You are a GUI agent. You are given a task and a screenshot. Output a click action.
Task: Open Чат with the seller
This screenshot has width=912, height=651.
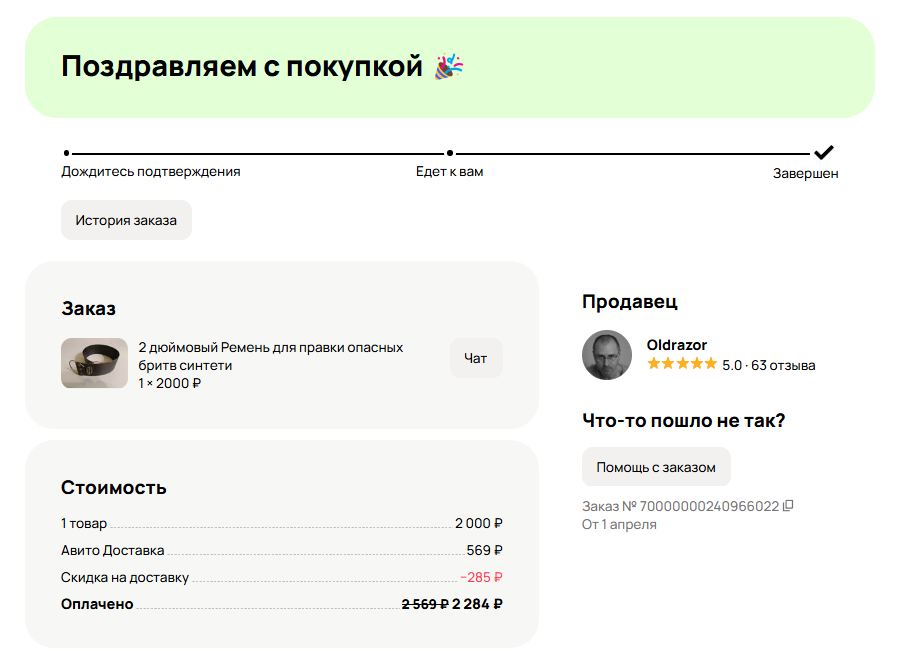476,358
